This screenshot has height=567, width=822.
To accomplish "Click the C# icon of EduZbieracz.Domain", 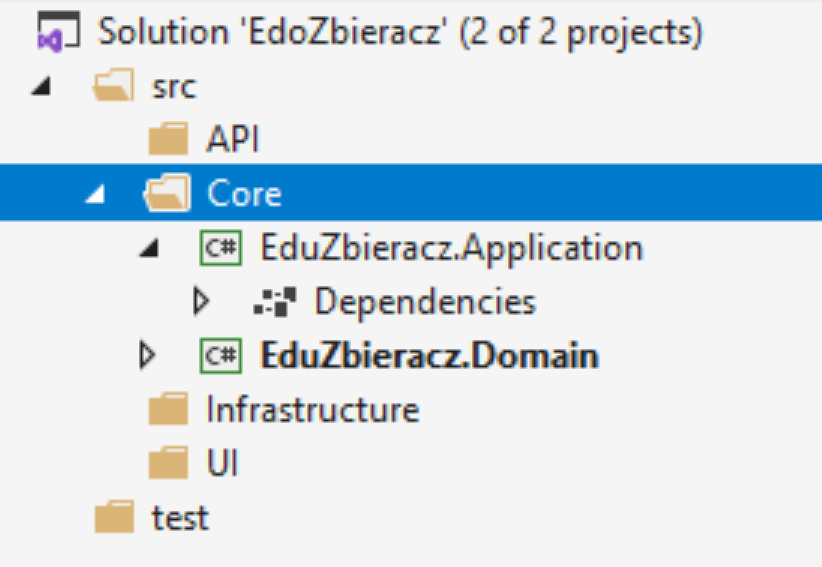I will 221,356.
